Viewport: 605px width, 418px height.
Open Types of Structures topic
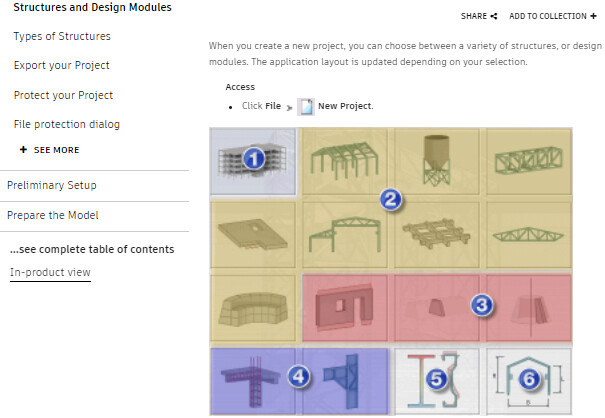click(x=62, y=37)
